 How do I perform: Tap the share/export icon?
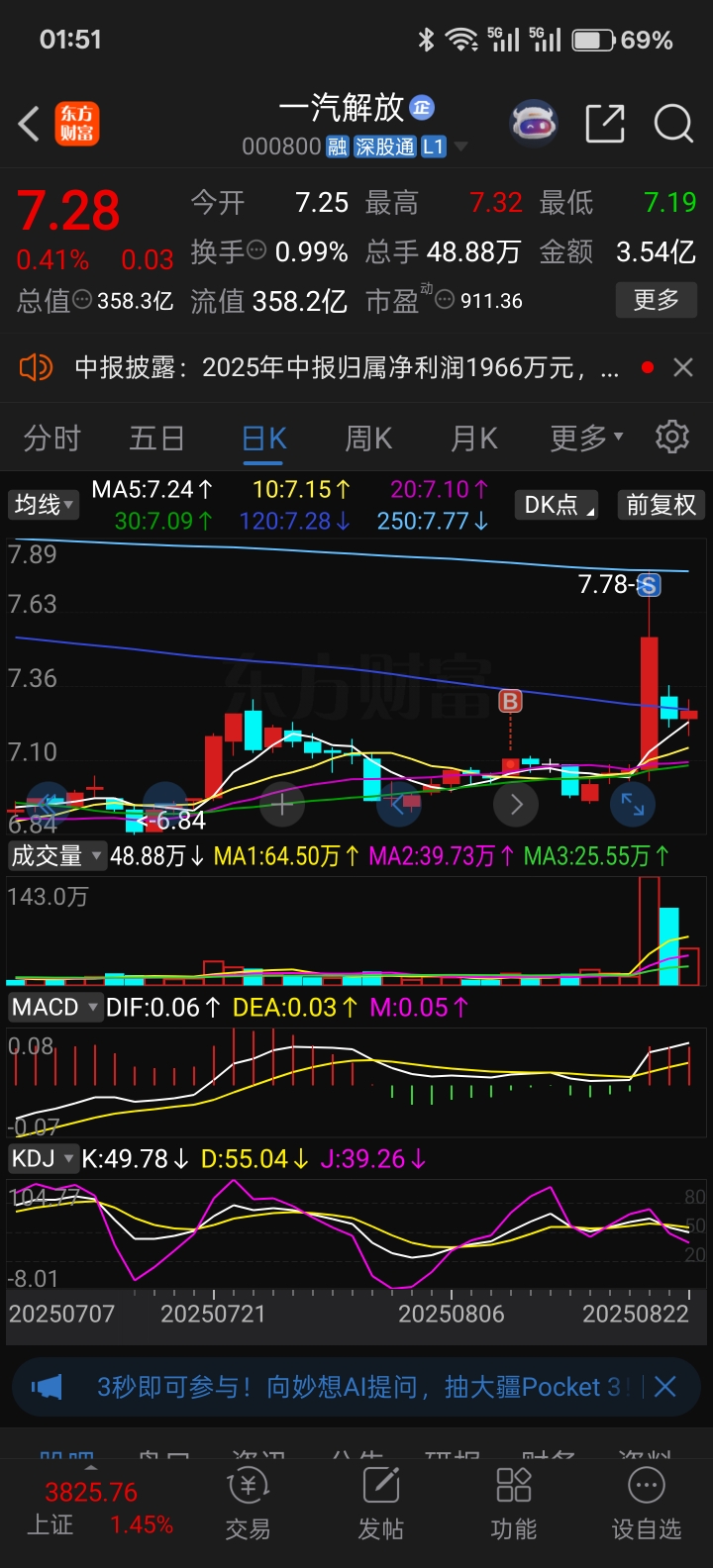point(605,124)
